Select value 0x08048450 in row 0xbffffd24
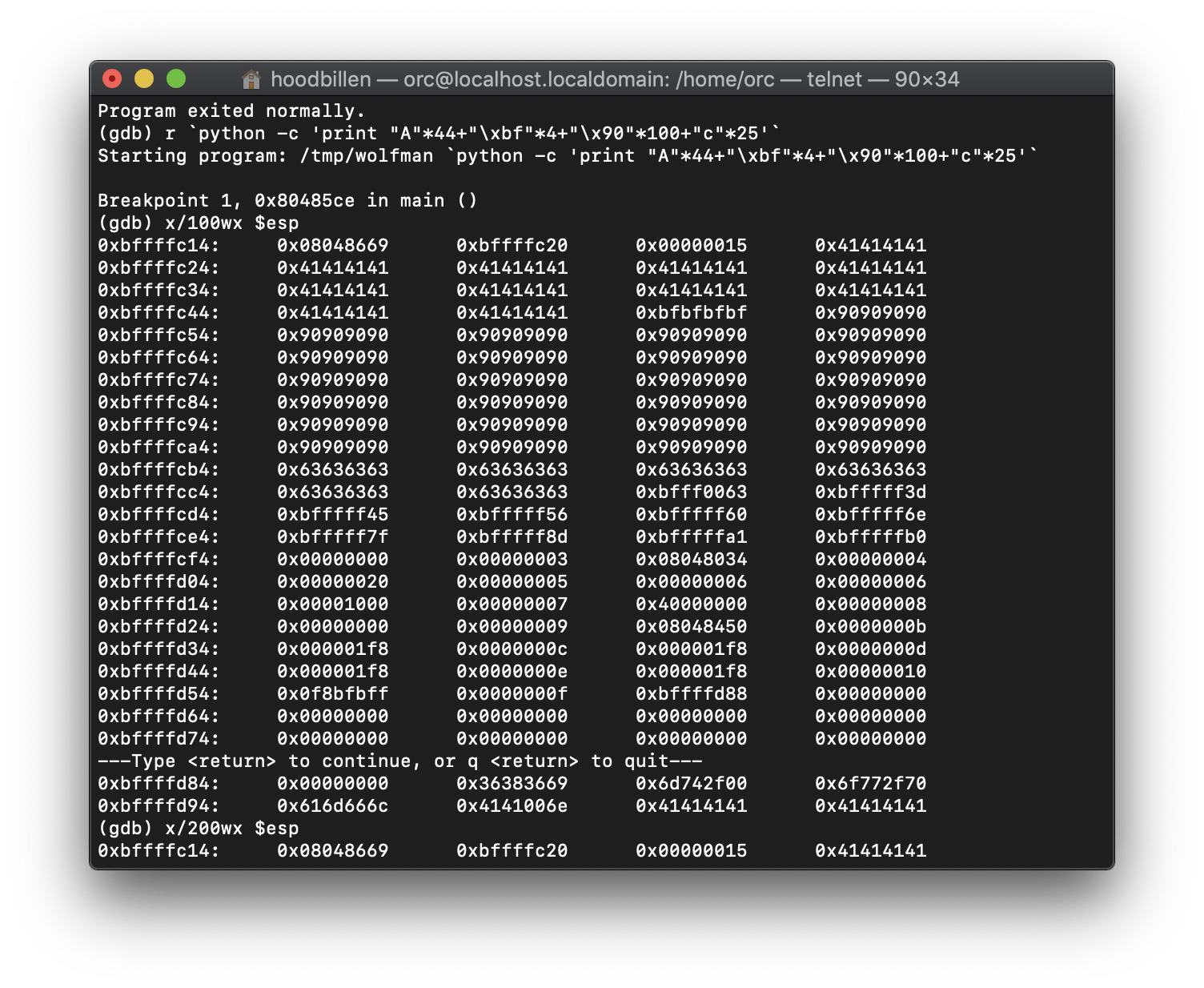Viewport: 1204px width, 988px height. pos(692,626)
